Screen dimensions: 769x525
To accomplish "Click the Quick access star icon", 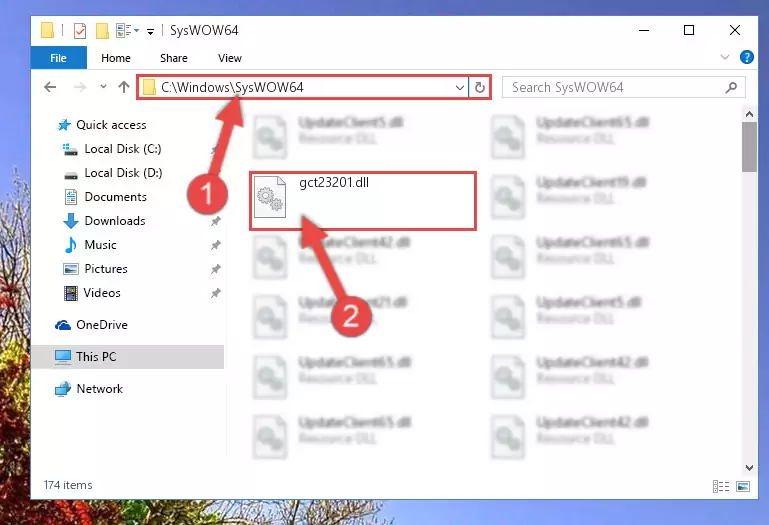I will pos(64,125).
